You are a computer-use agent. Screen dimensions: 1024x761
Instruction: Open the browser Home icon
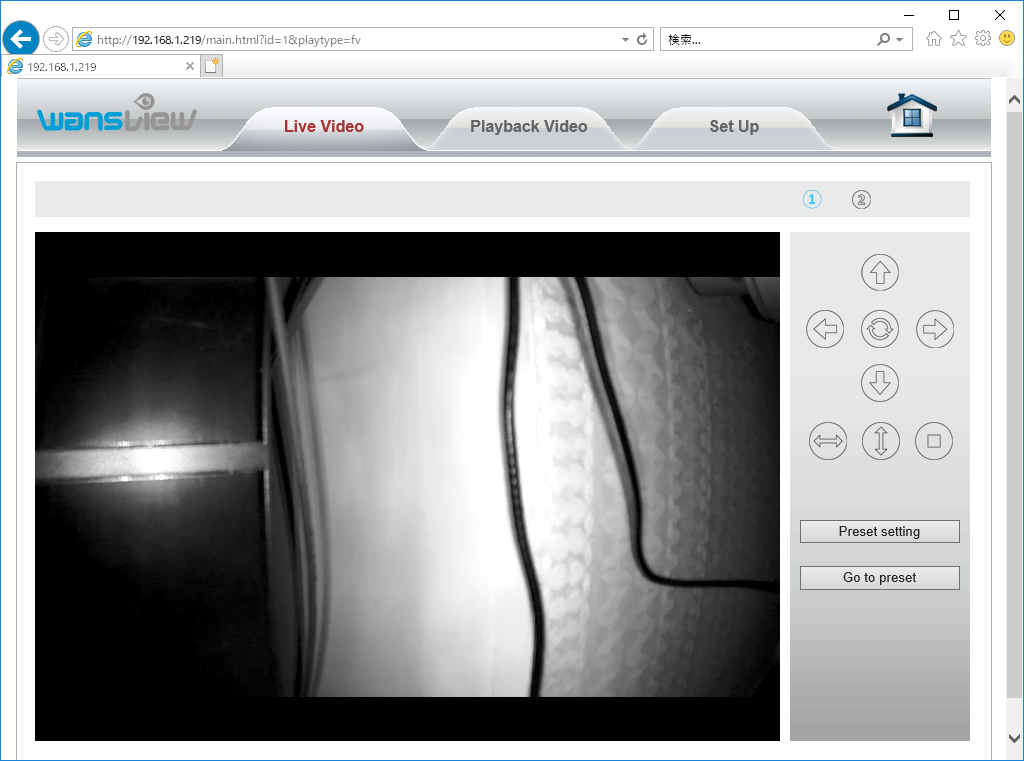point(934,39)
